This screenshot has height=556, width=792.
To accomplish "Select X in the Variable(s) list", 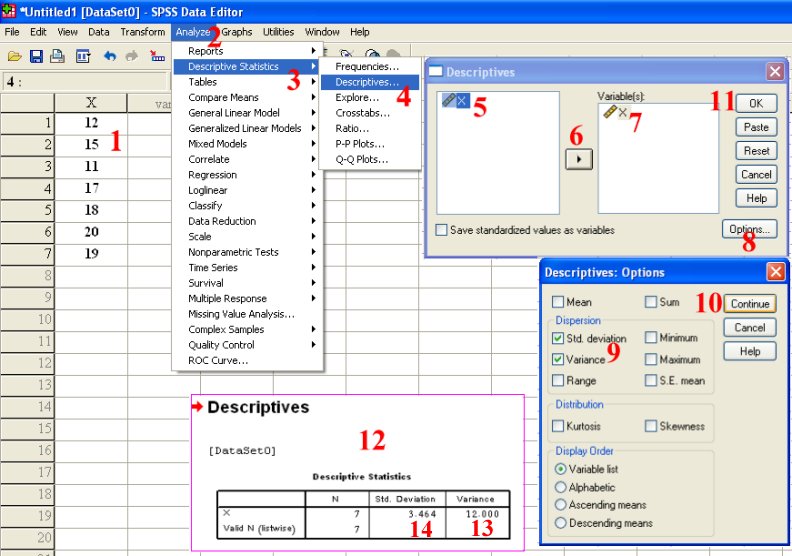I will [616, 112].
